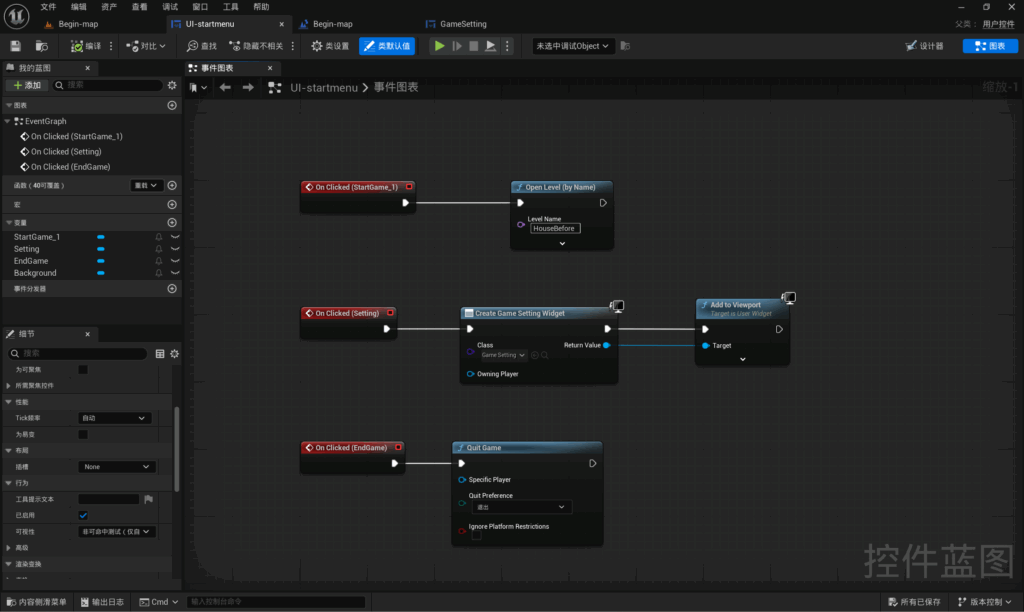Viewport: 1024px width, 612px height.
Task: Add a new macro (宏) with the plus icon
Action: 172,204
